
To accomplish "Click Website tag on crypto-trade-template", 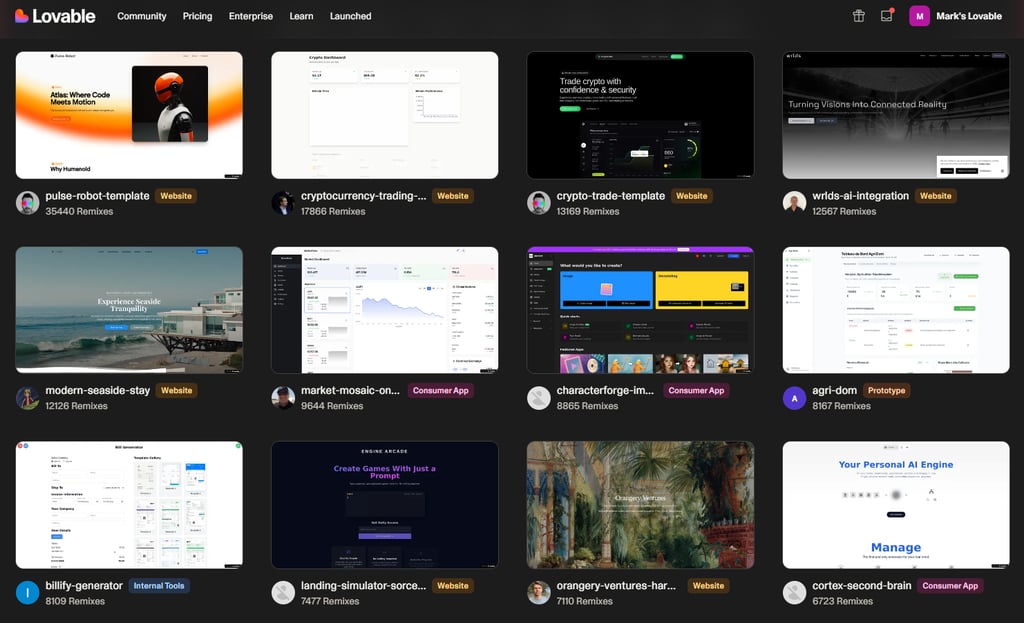I will [x=692, y=195].
